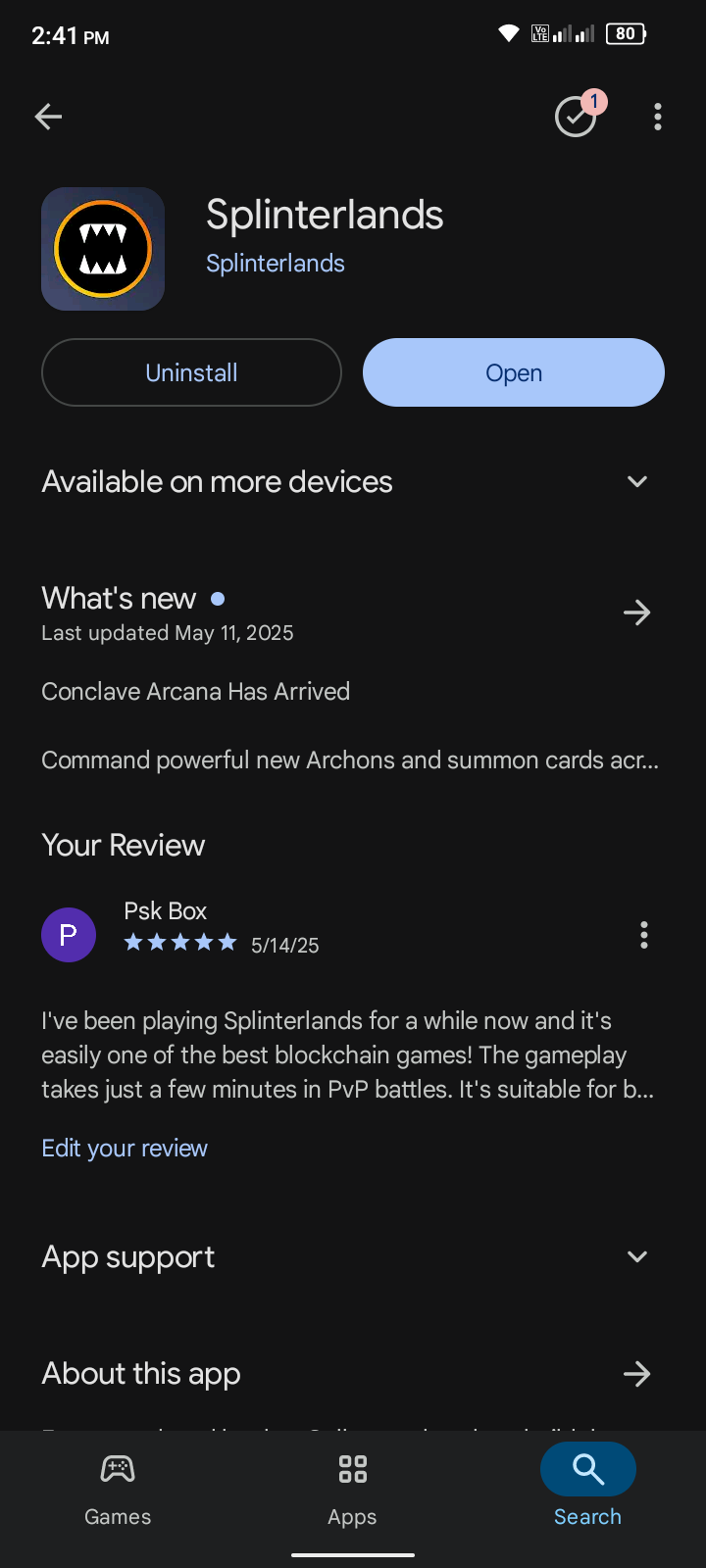This screenshot has width=706, height=1568.
Task: Expand the App support section
Action: (x=353, y=1256)
